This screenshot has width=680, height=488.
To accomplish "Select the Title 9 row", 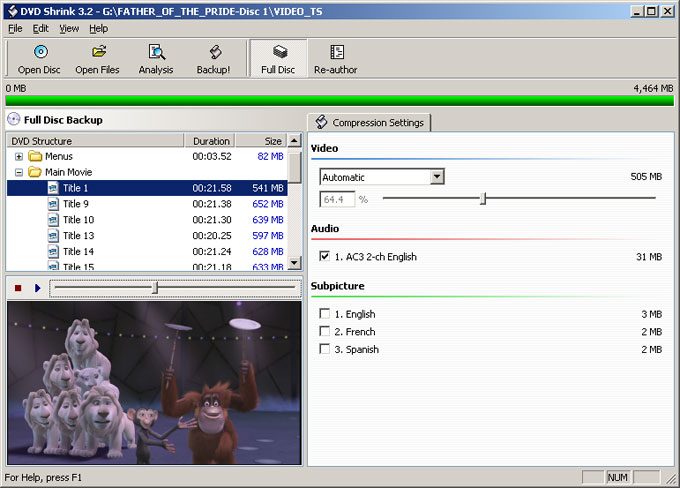I will [147, 204].
